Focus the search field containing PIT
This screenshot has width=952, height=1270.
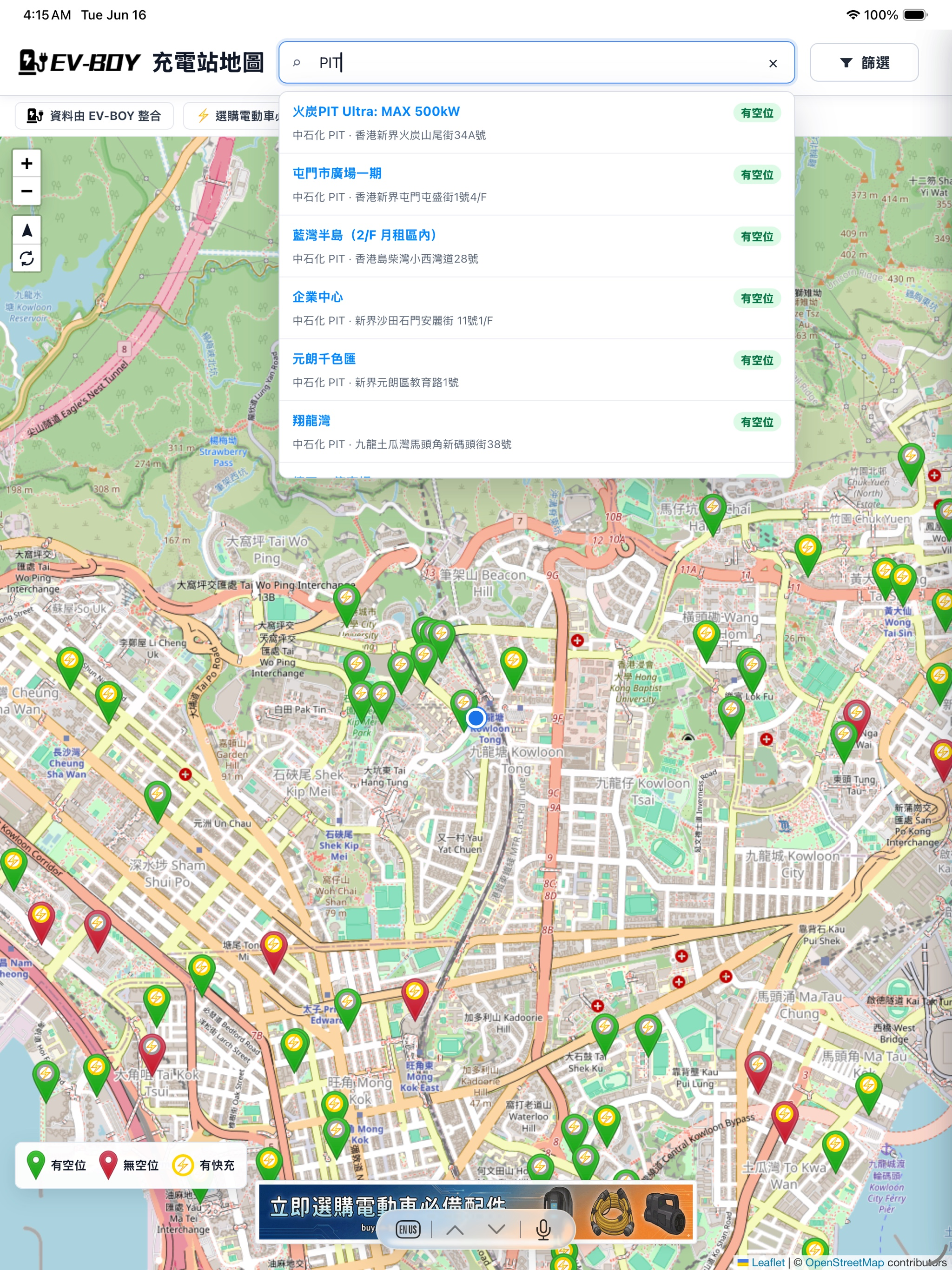[x=536, y=63]
